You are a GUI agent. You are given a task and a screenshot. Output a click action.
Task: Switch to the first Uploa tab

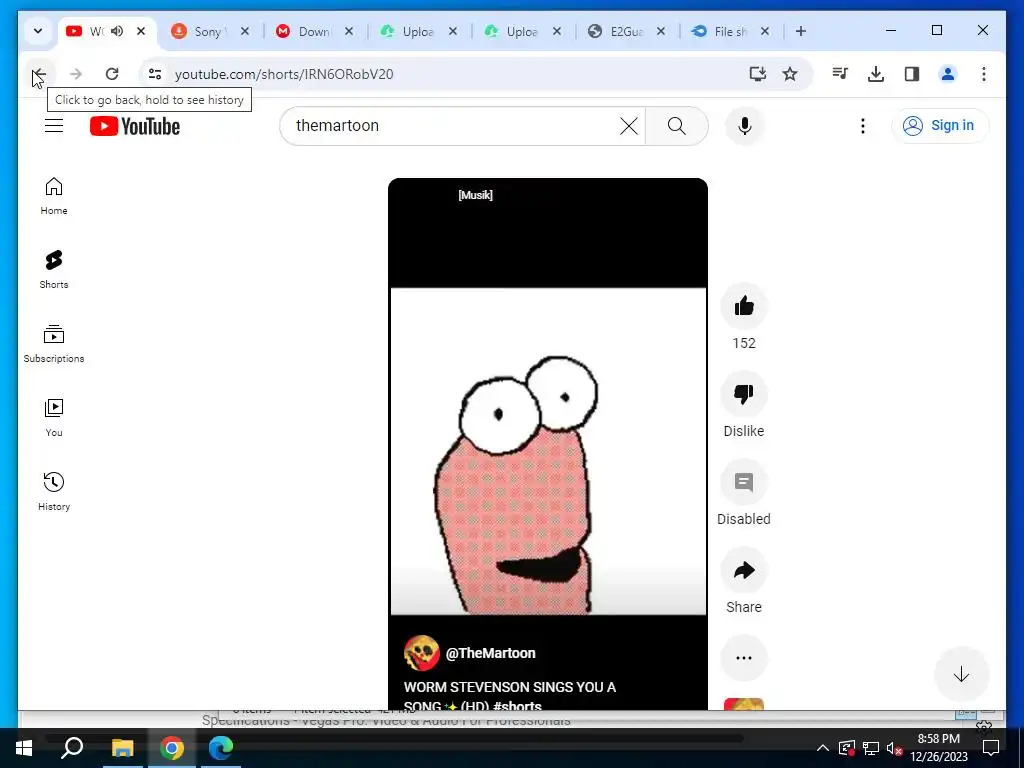418,31
